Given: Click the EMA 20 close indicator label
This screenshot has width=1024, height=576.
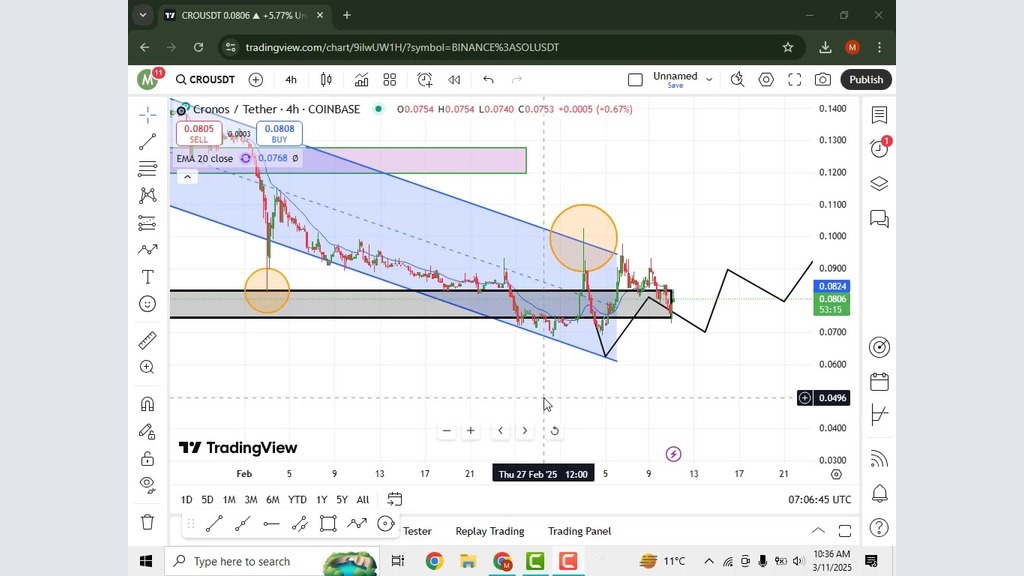Looking at the screenshot, I should [204, 158].
